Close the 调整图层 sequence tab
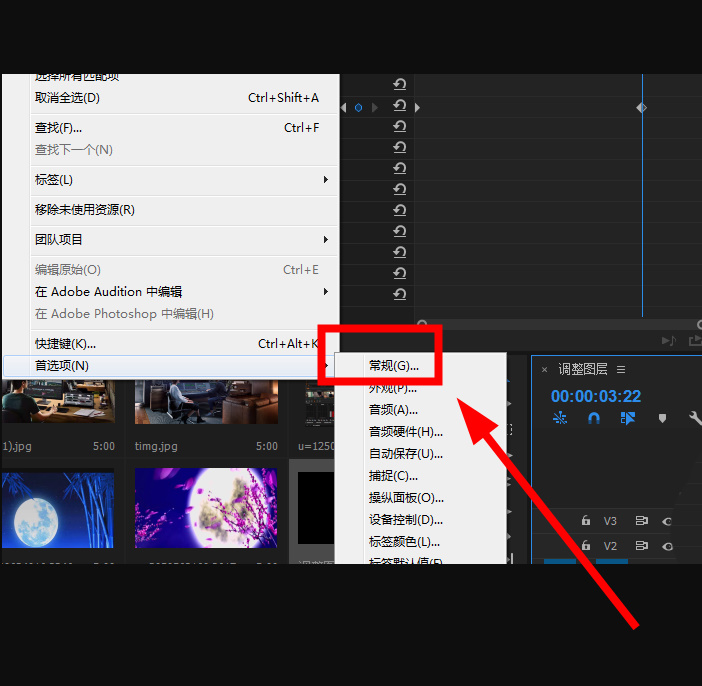This screenshot has height=686, width=702. 544,369
